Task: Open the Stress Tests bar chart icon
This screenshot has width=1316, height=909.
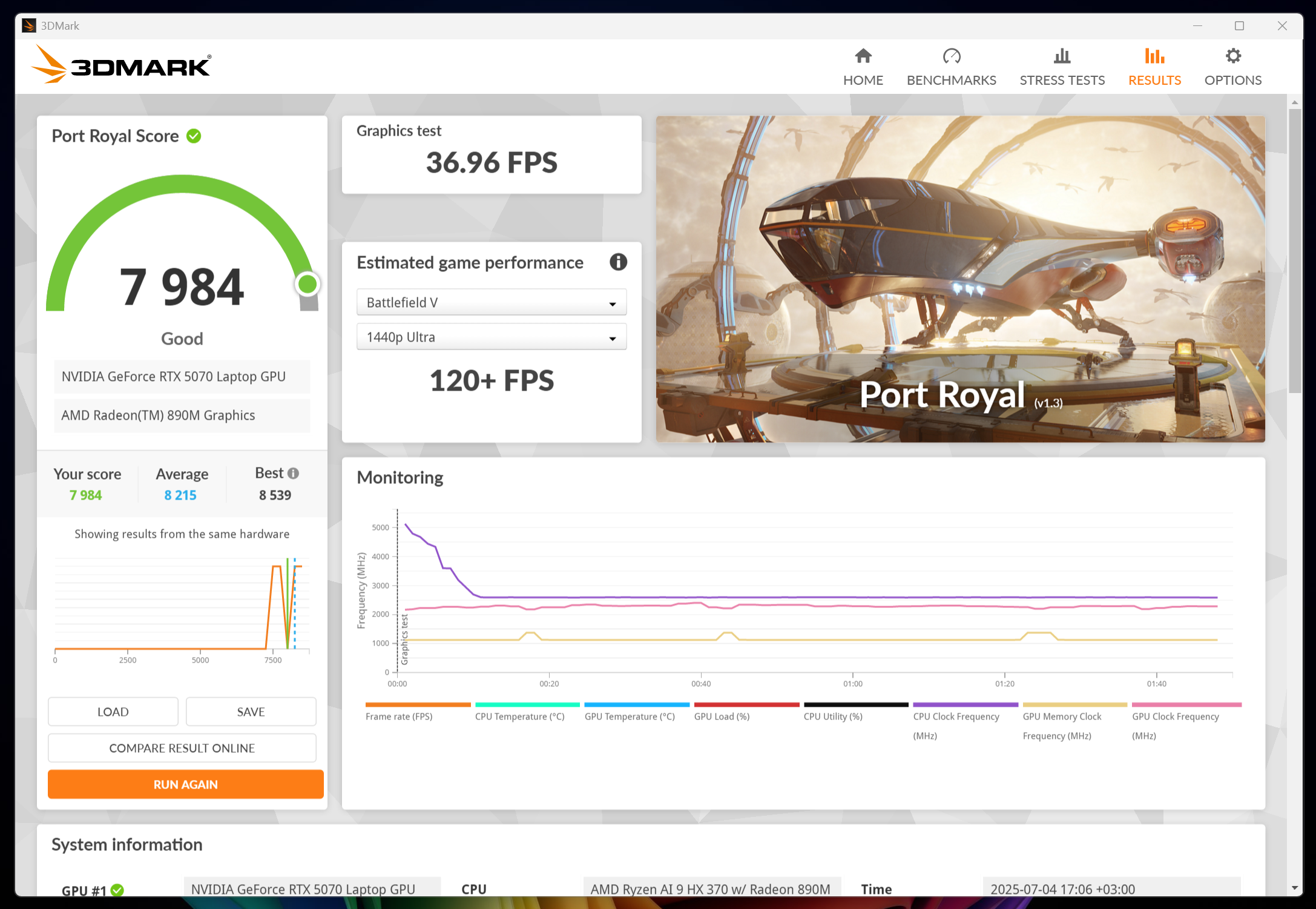Action: (x=1062, y=56)
